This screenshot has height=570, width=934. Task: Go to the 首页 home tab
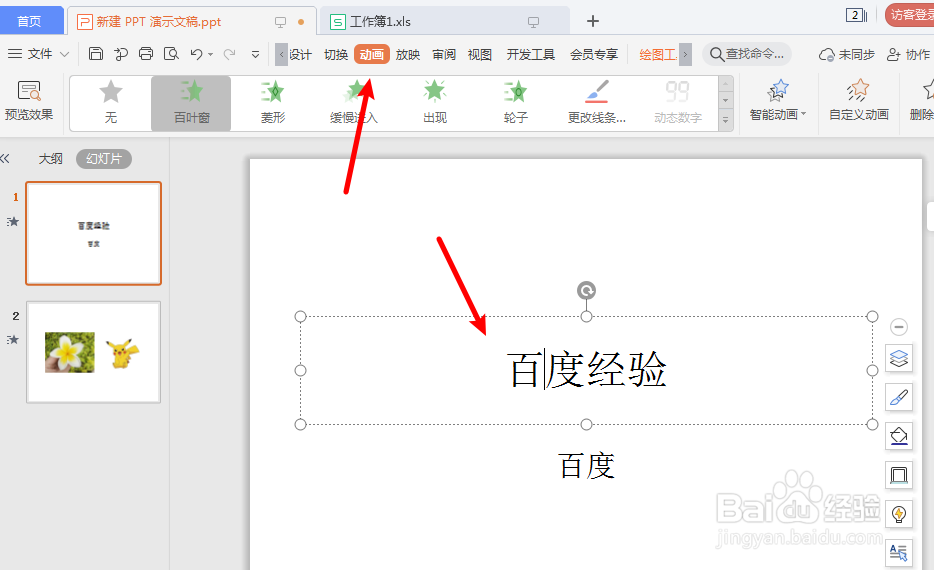30,21
